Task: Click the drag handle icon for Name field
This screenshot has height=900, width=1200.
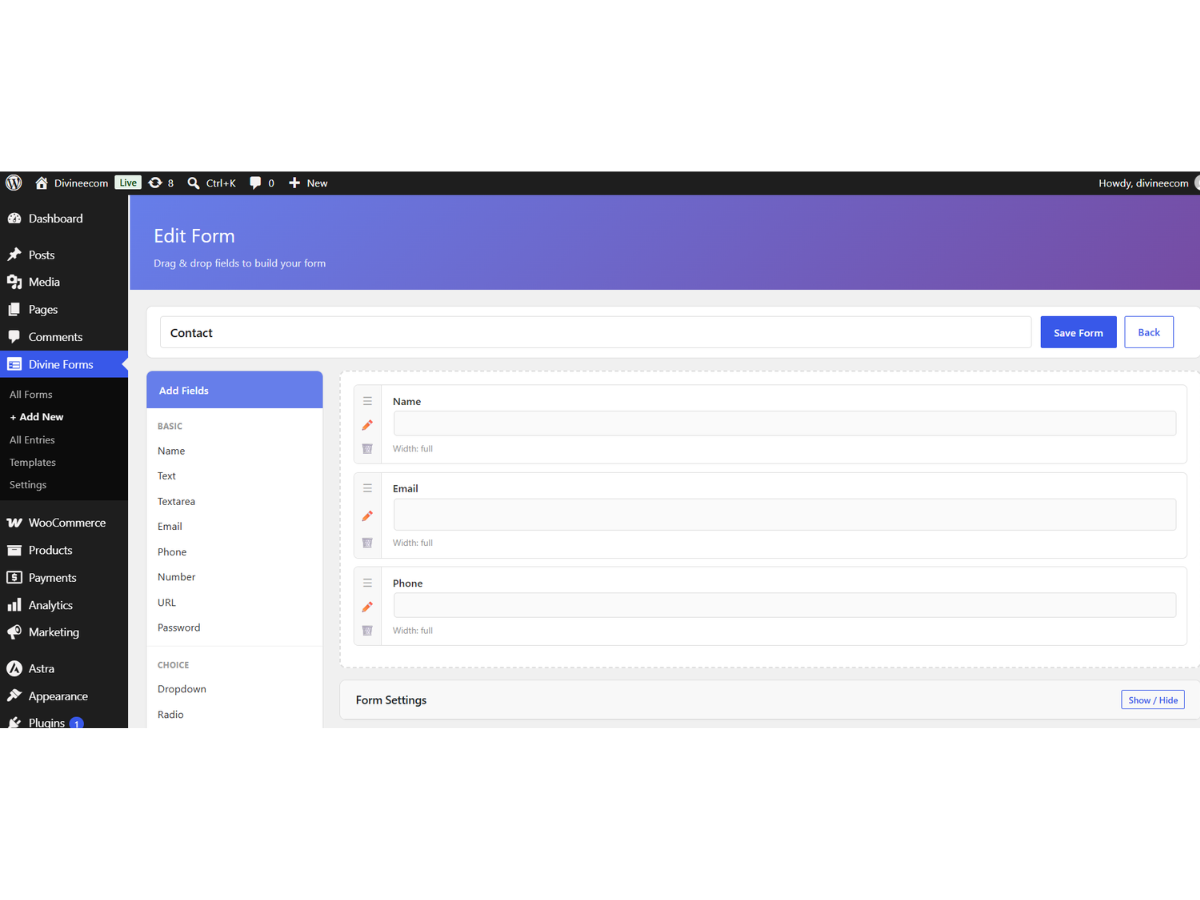Action: coord(367,401)
